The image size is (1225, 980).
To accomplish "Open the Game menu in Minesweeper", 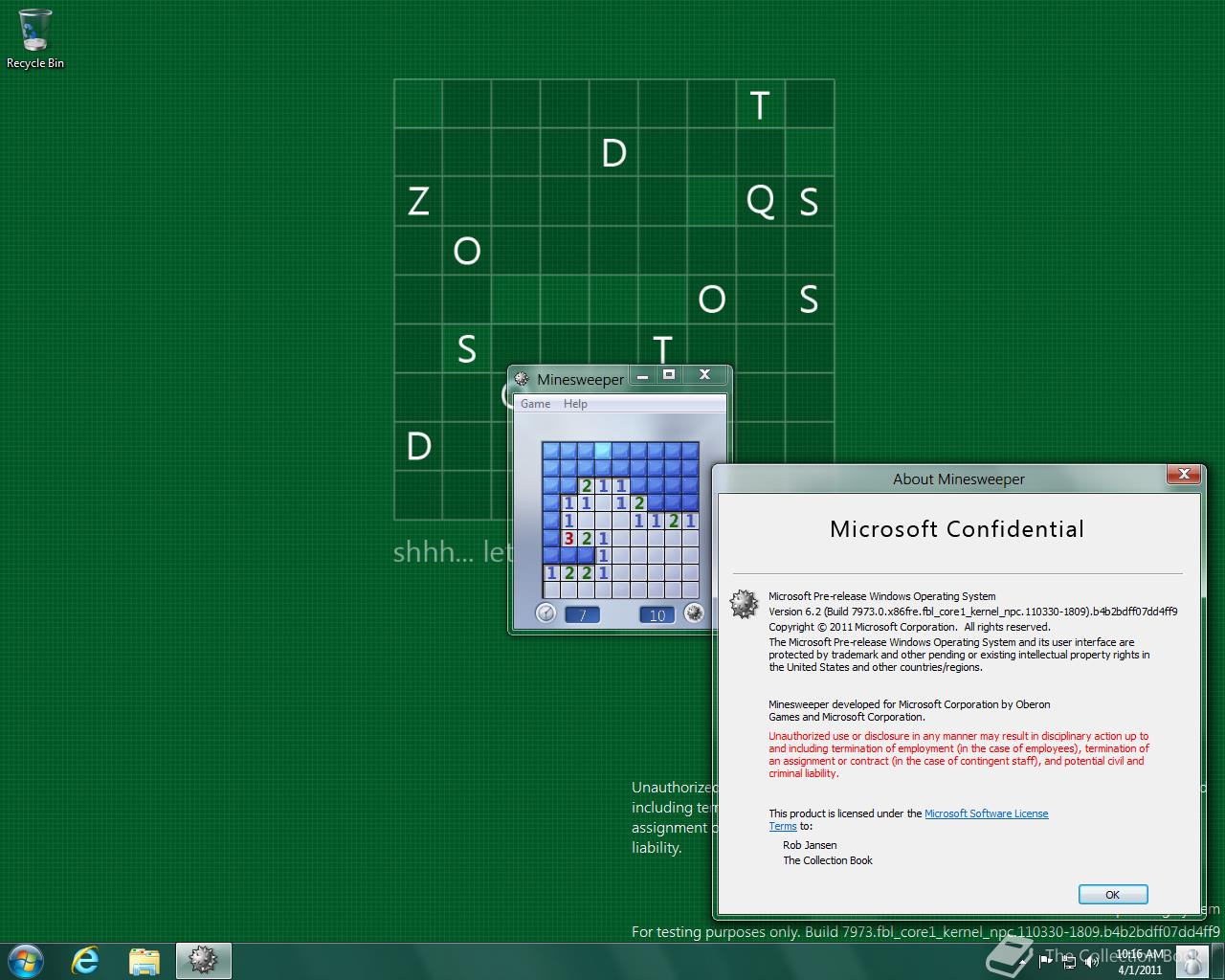I will pos(535,404).
